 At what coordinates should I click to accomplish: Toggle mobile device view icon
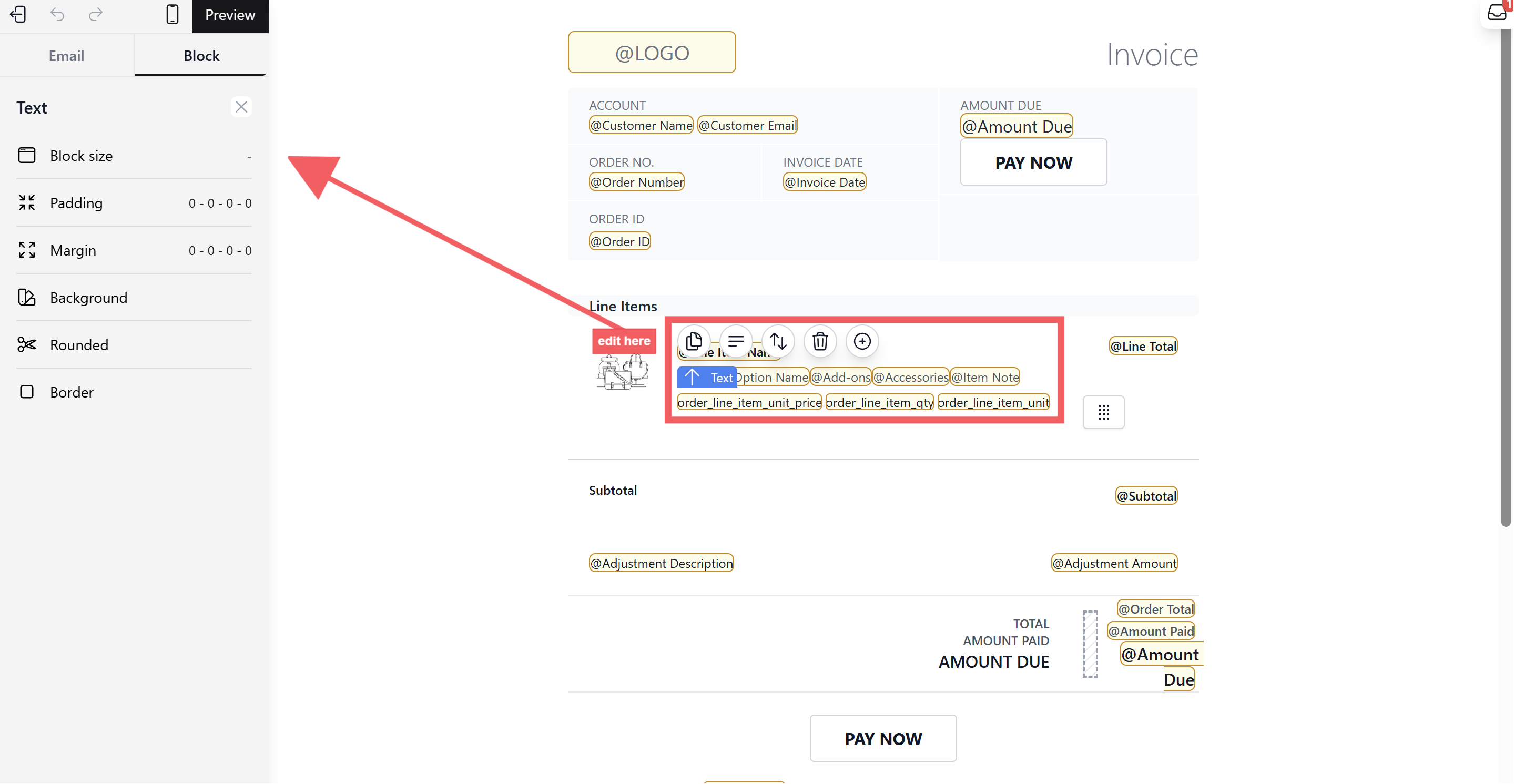pyautogui.click(x=172, y=15)
